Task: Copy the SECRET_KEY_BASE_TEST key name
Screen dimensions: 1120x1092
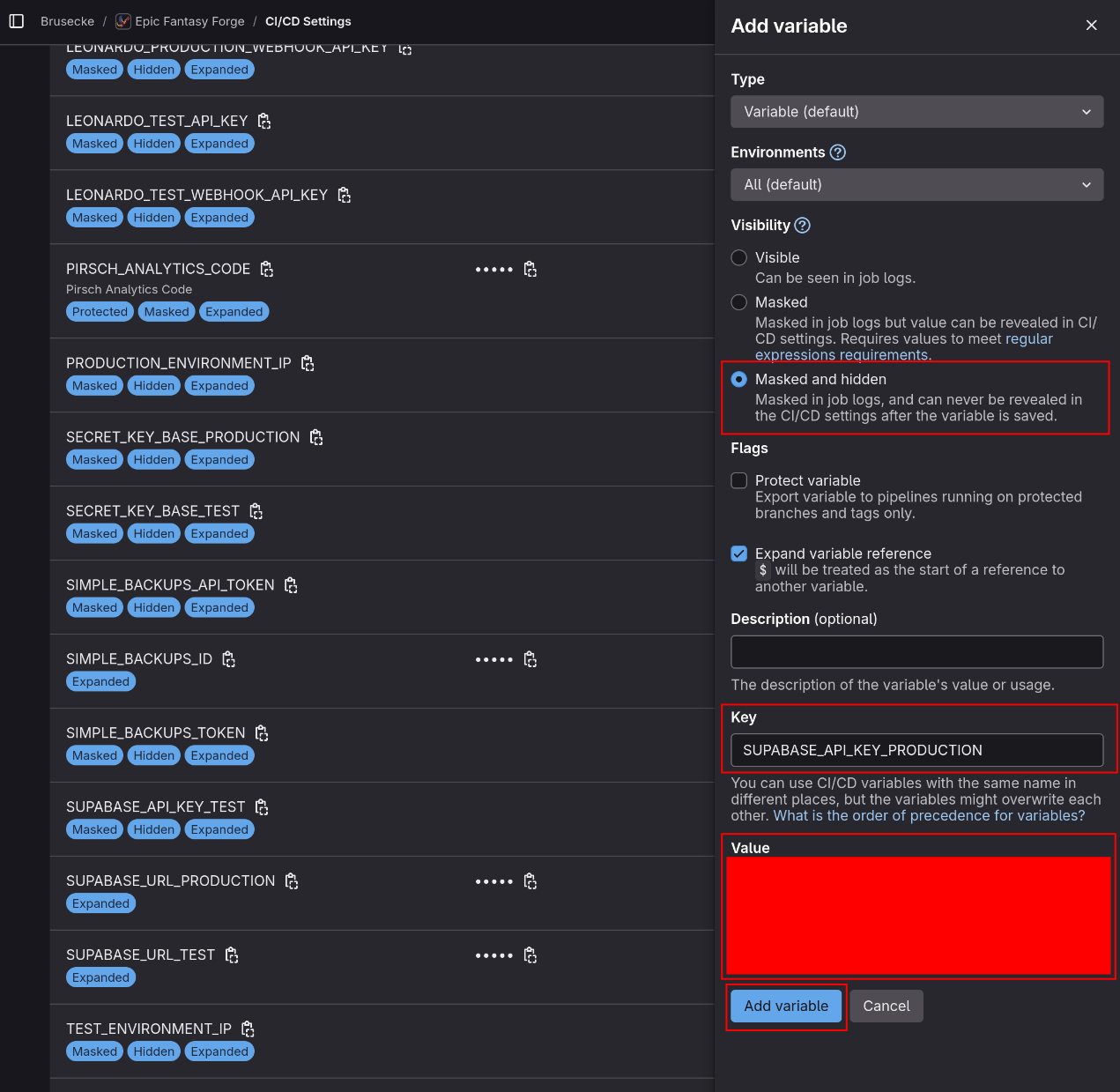Action: (256, 511)
